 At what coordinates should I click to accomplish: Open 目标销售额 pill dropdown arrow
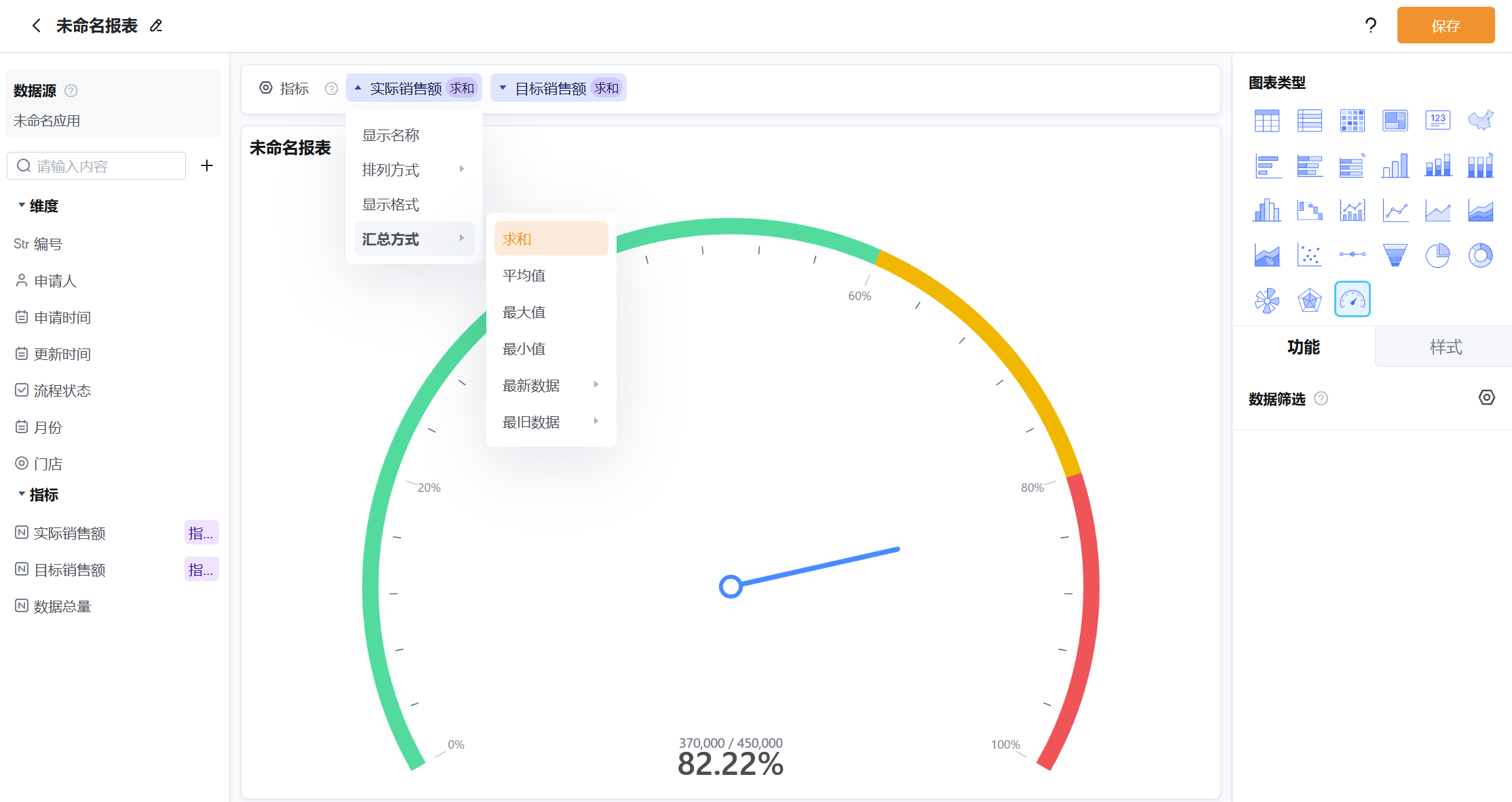pyautogui.click(x=503, y=87)
